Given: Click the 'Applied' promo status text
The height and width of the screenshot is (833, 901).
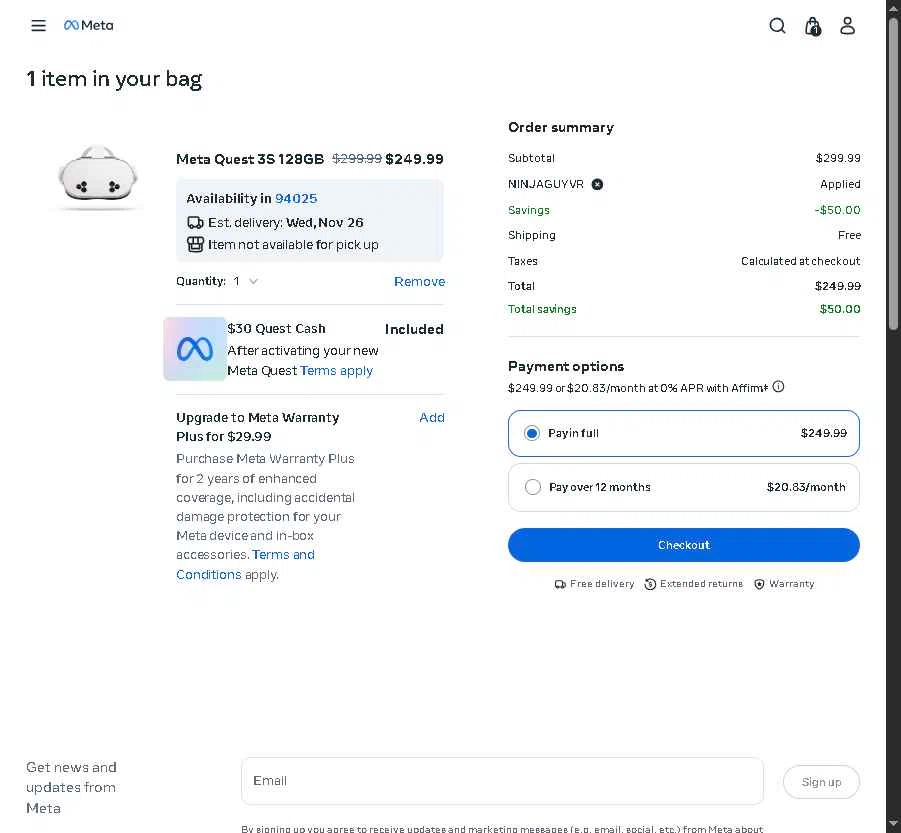Looking at the screenshot, I should click(840, 184).
